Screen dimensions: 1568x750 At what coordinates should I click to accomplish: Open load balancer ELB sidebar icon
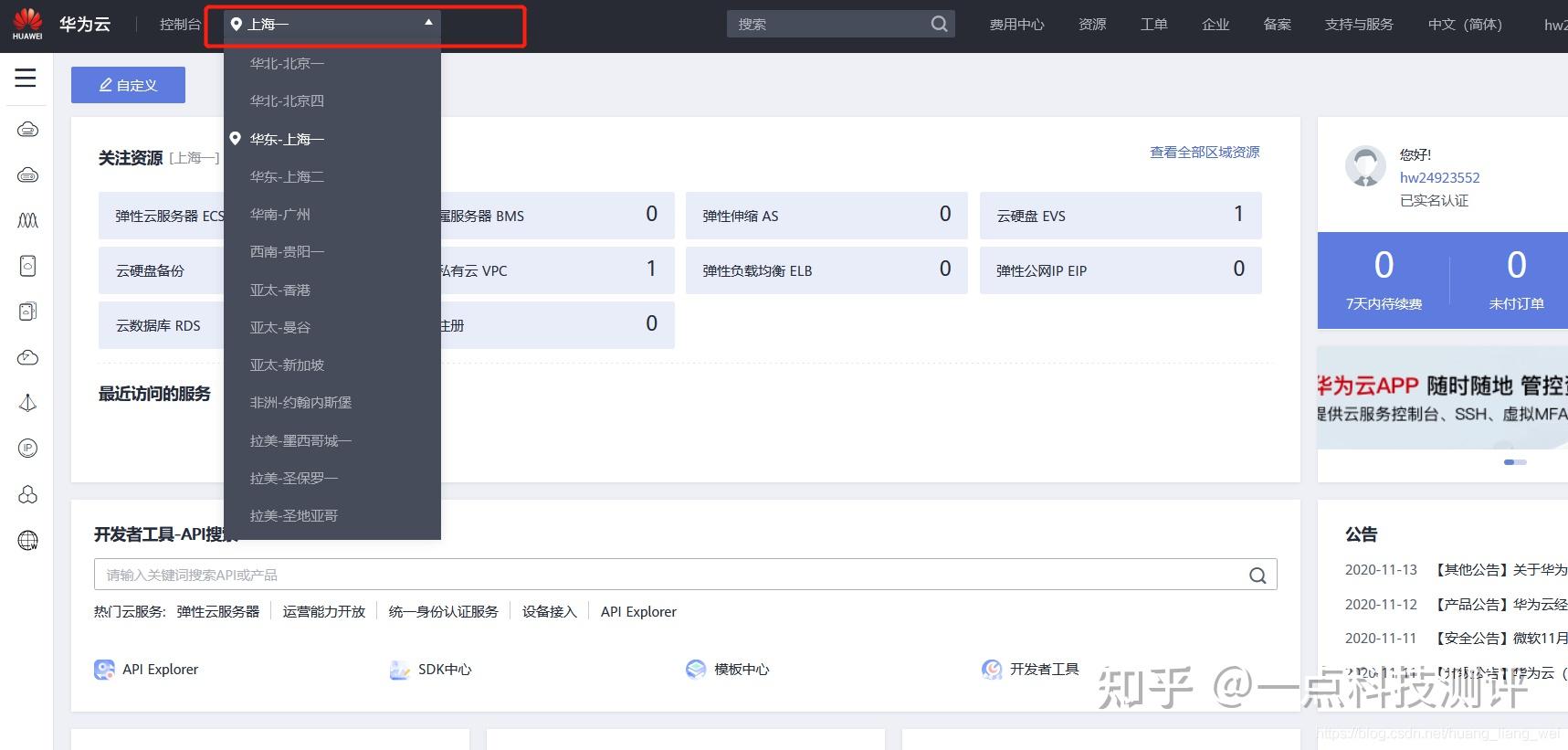[27, 403]
